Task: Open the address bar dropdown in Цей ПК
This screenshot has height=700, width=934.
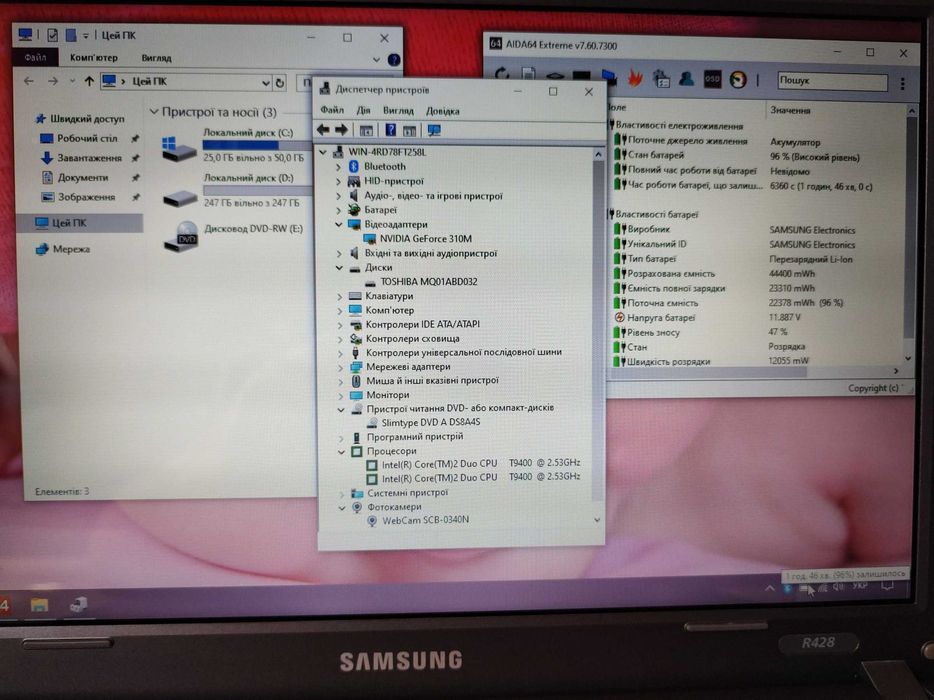Action: coord(266,83)
